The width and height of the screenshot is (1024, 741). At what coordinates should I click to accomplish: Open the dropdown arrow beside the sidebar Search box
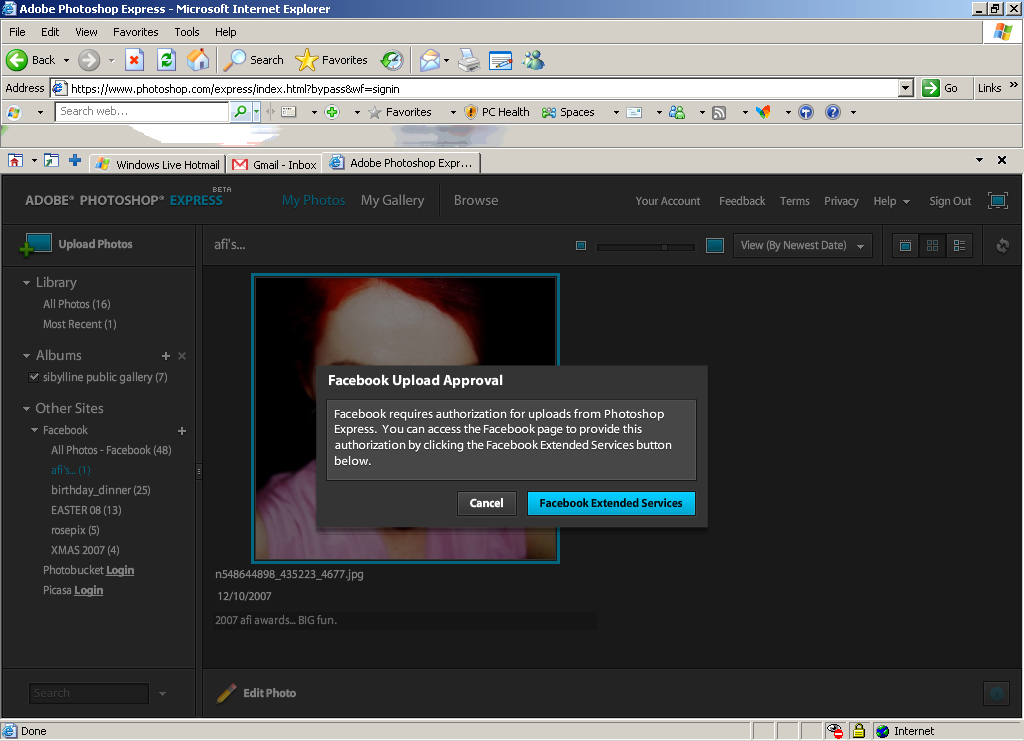click(x=163, y=693)
